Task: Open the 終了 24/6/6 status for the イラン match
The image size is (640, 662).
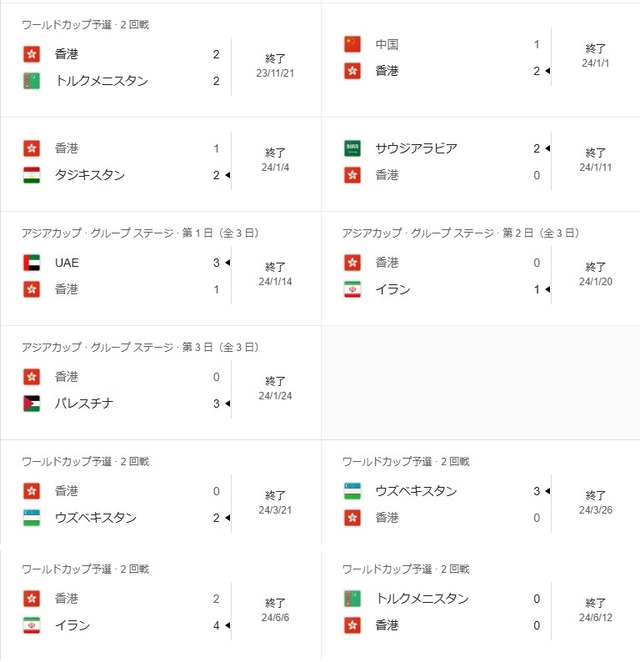Action: point(275,610)
